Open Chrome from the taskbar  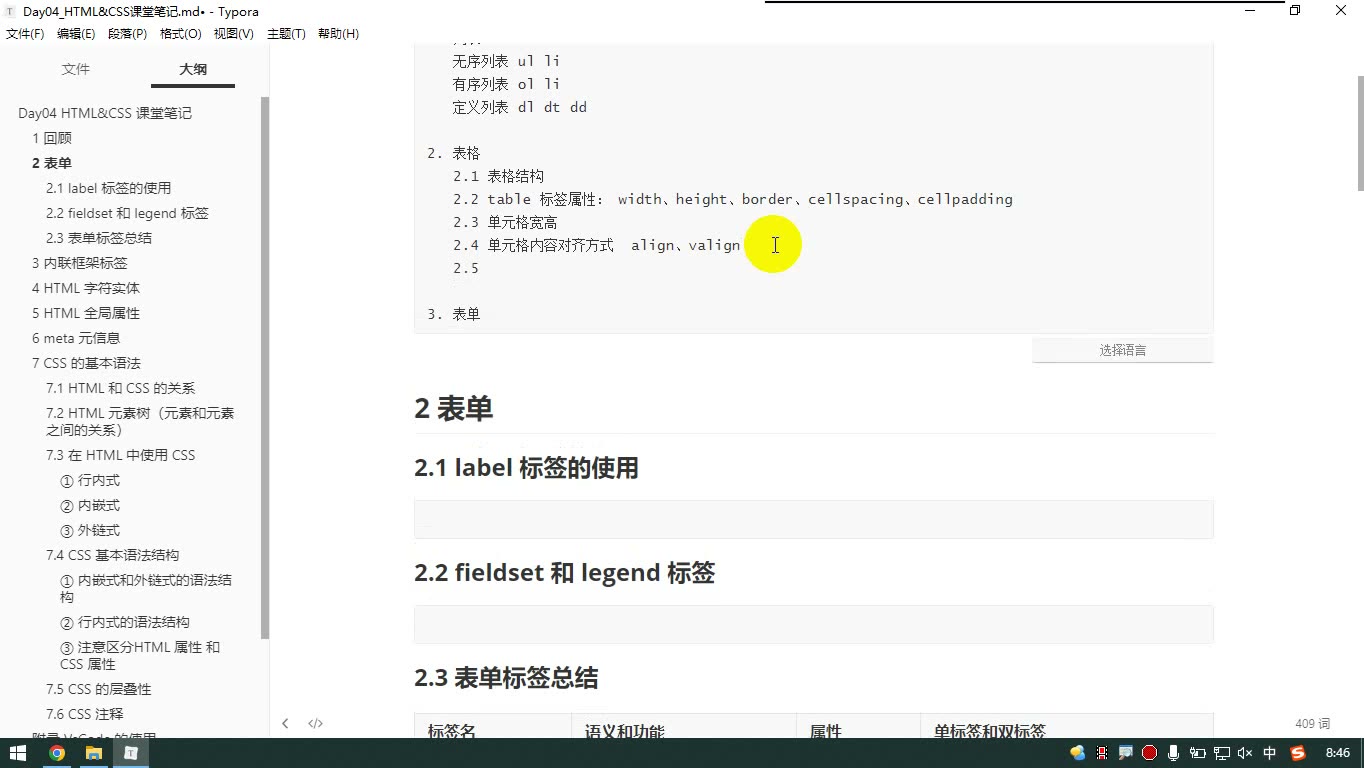pyautogui.click(x=57, y=753)
